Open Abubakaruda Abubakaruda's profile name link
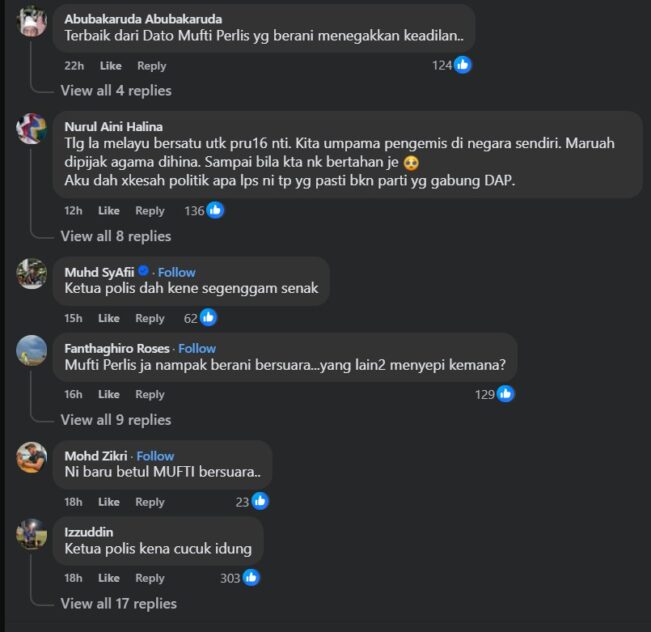This screenshot has height=632, width=651. coord(143,19)
